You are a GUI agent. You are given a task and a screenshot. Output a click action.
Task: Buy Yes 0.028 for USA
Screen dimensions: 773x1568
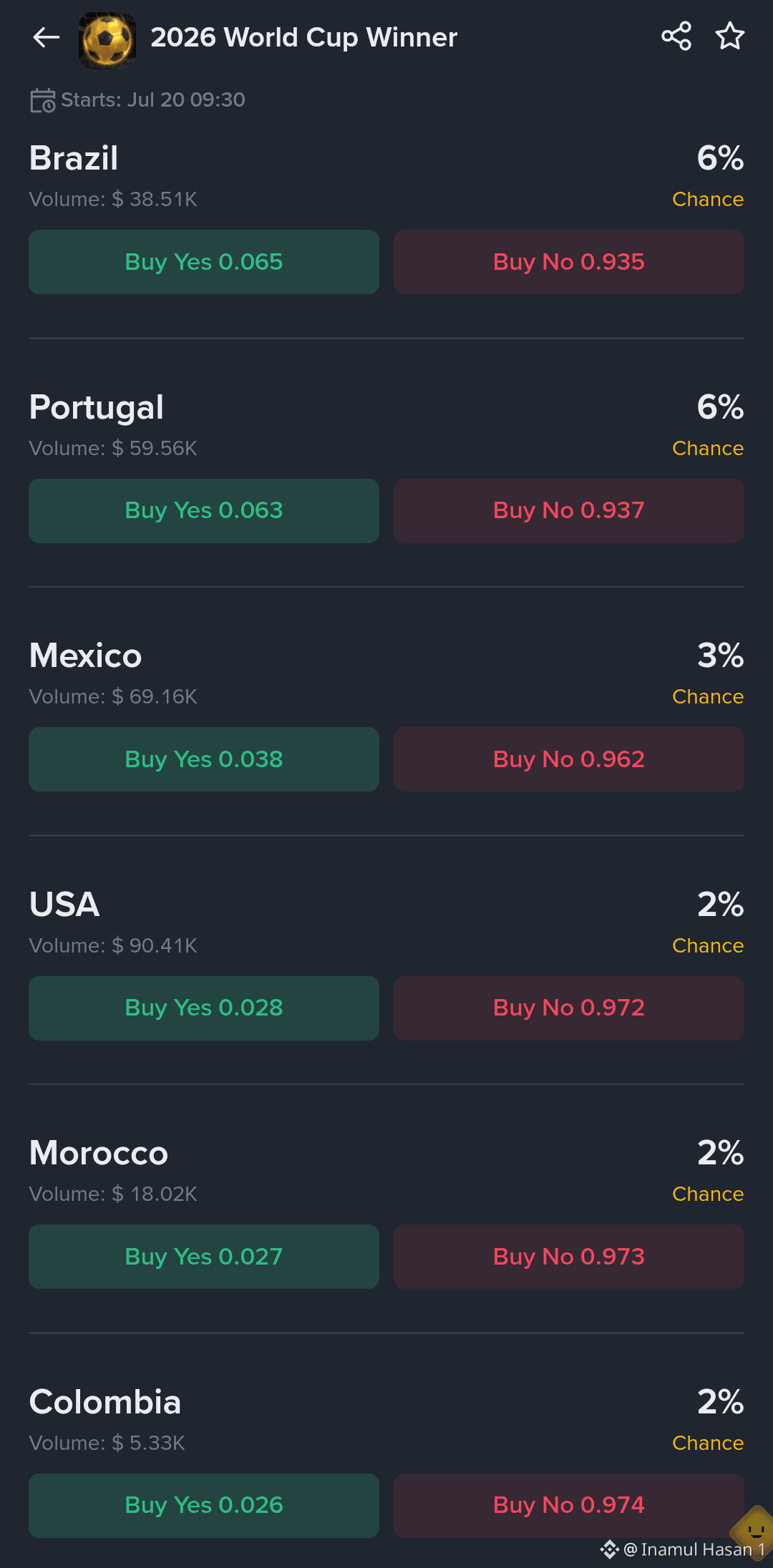click(x=204, y=1008)
